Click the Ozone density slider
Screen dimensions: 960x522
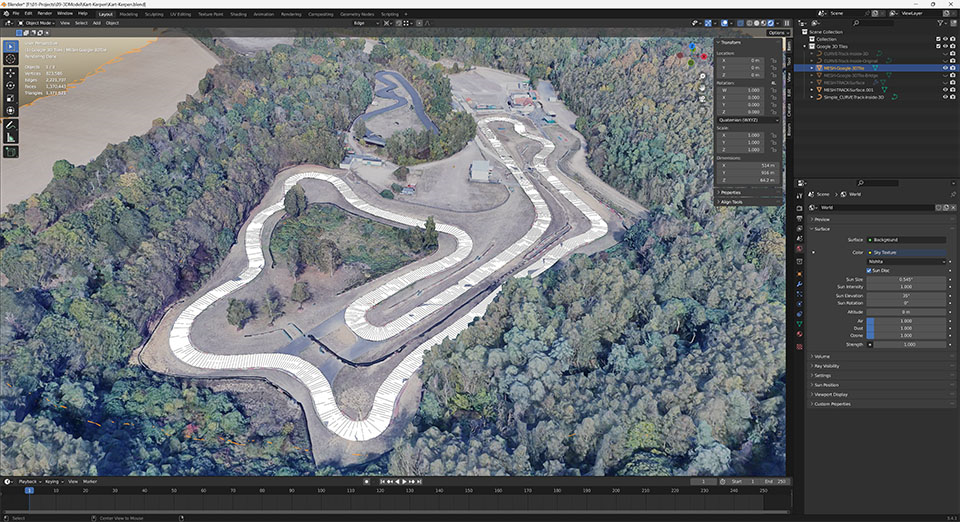click(907, 335)
